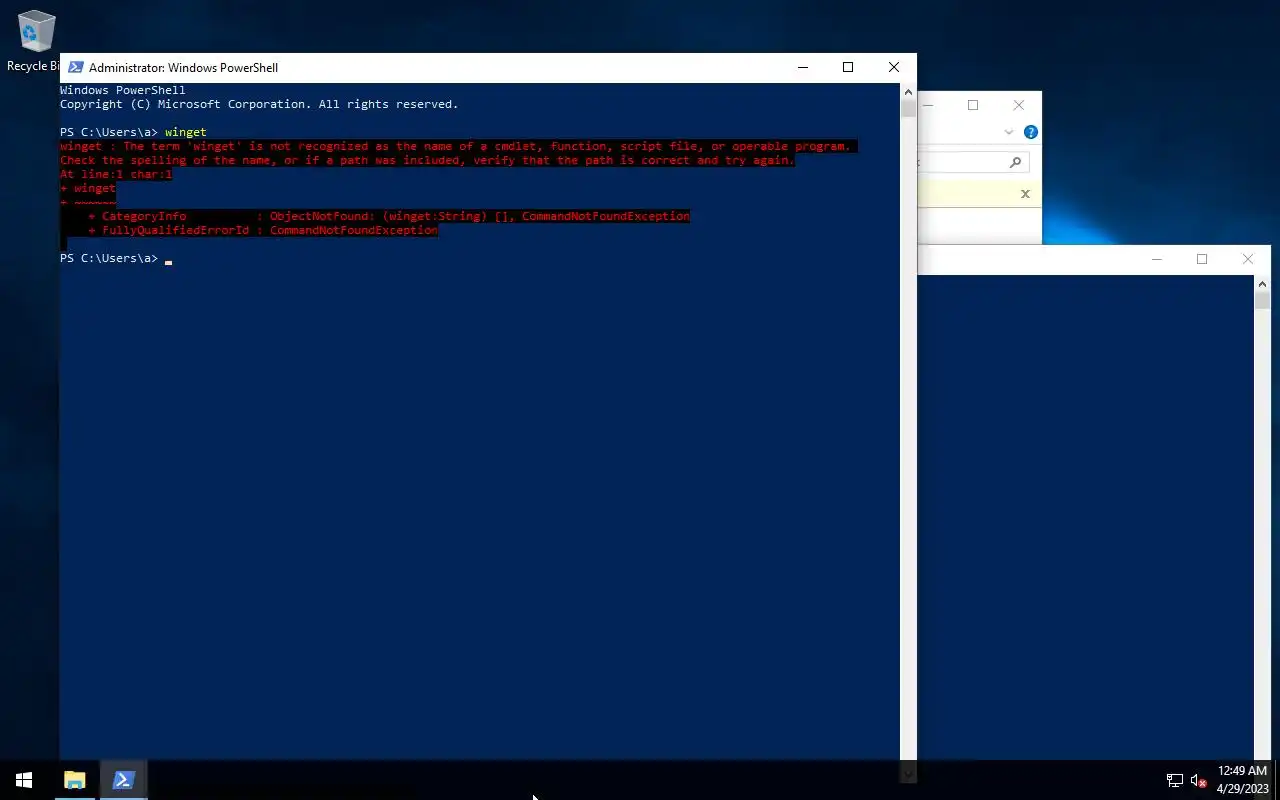Minimize the rear blue console window
Screen dimensions: 1280x800
[x=1157, y=259]
